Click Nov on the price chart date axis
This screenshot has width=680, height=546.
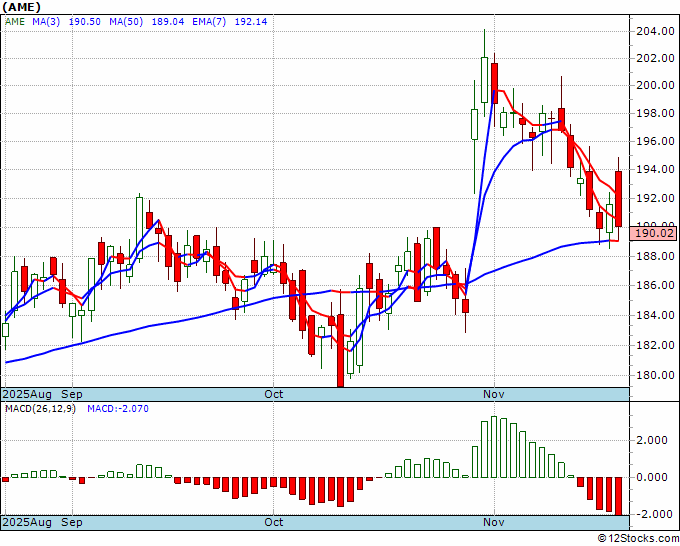coord(494,394)
